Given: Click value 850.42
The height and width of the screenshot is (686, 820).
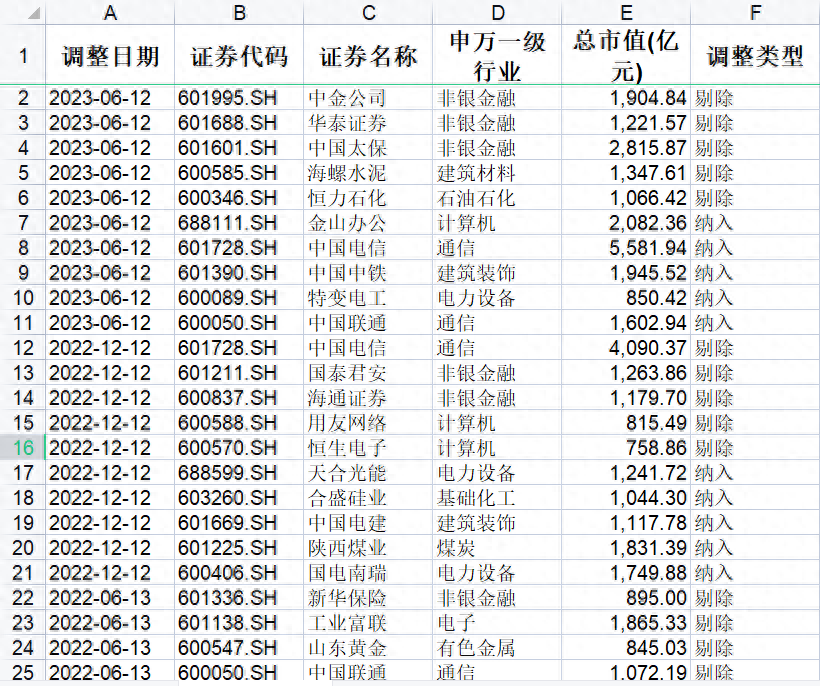Looking at the screenshot, I should click(626, 298).
